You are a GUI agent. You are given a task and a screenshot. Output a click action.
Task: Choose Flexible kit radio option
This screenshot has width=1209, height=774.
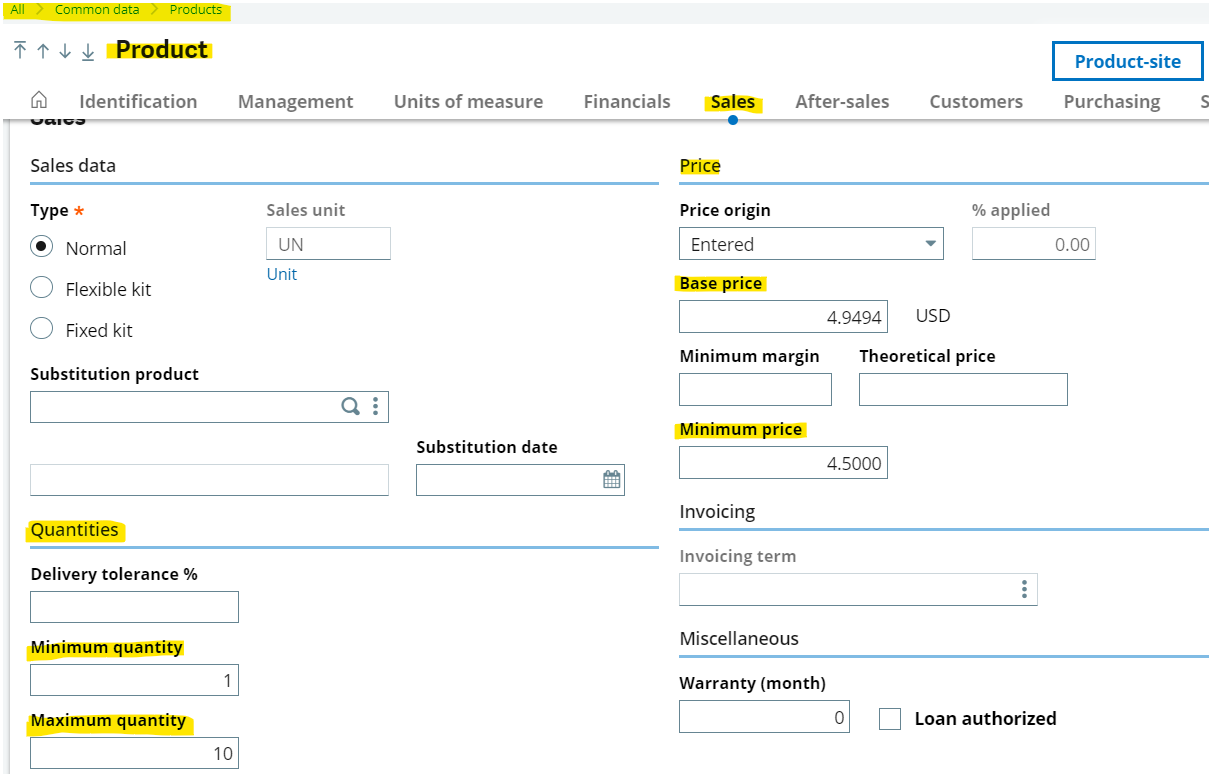42,288
